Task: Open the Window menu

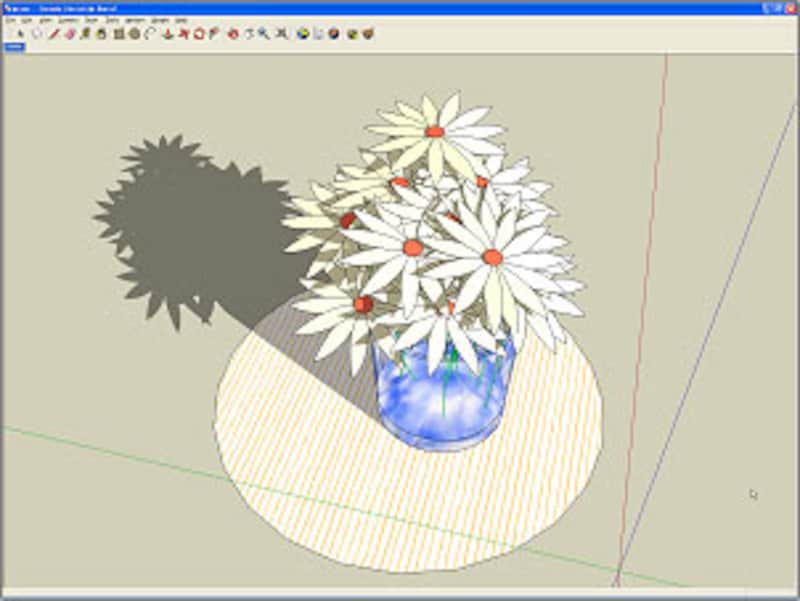Action: 136,20
